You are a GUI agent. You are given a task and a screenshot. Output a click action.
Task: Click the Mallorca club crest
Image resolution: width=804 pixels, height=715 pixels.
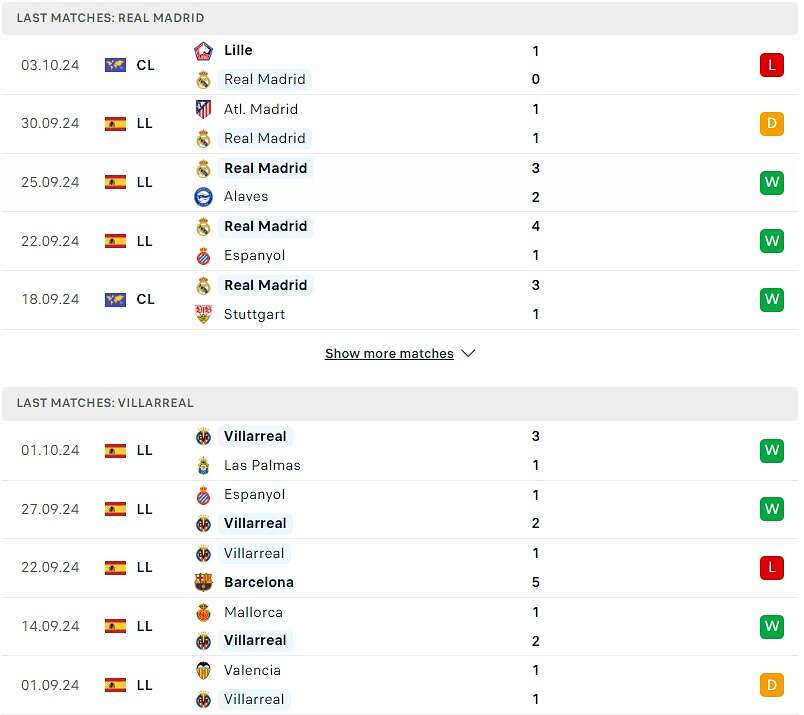204,612
